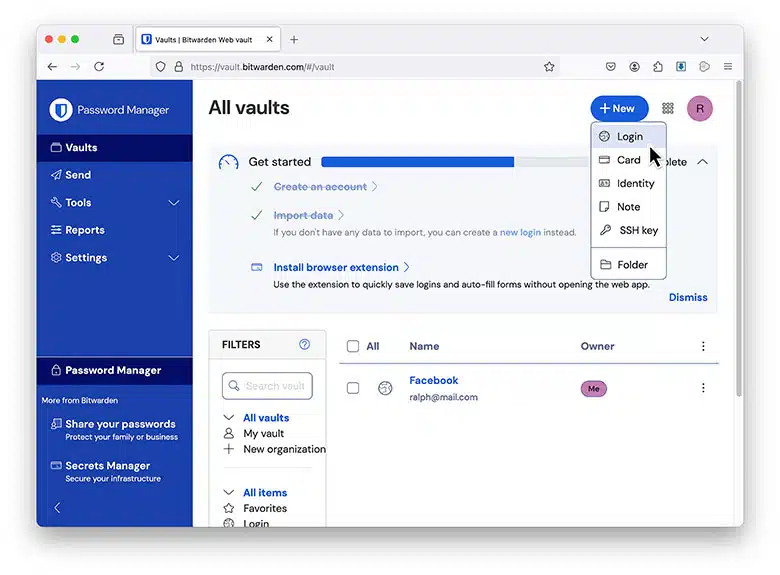
Task: Open the Create an account link
Action: pyautogui.click(x=320, y=187)
